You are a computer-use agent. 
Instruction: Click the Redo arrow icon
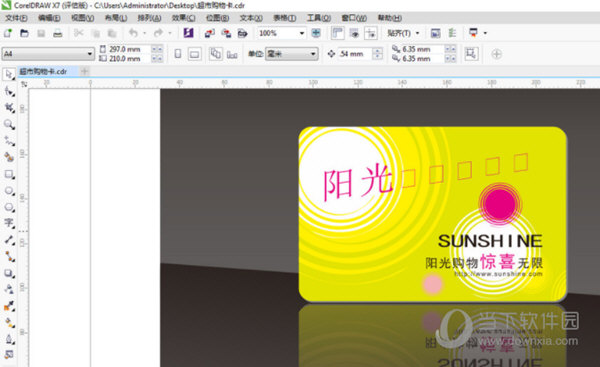click(158, 33)
